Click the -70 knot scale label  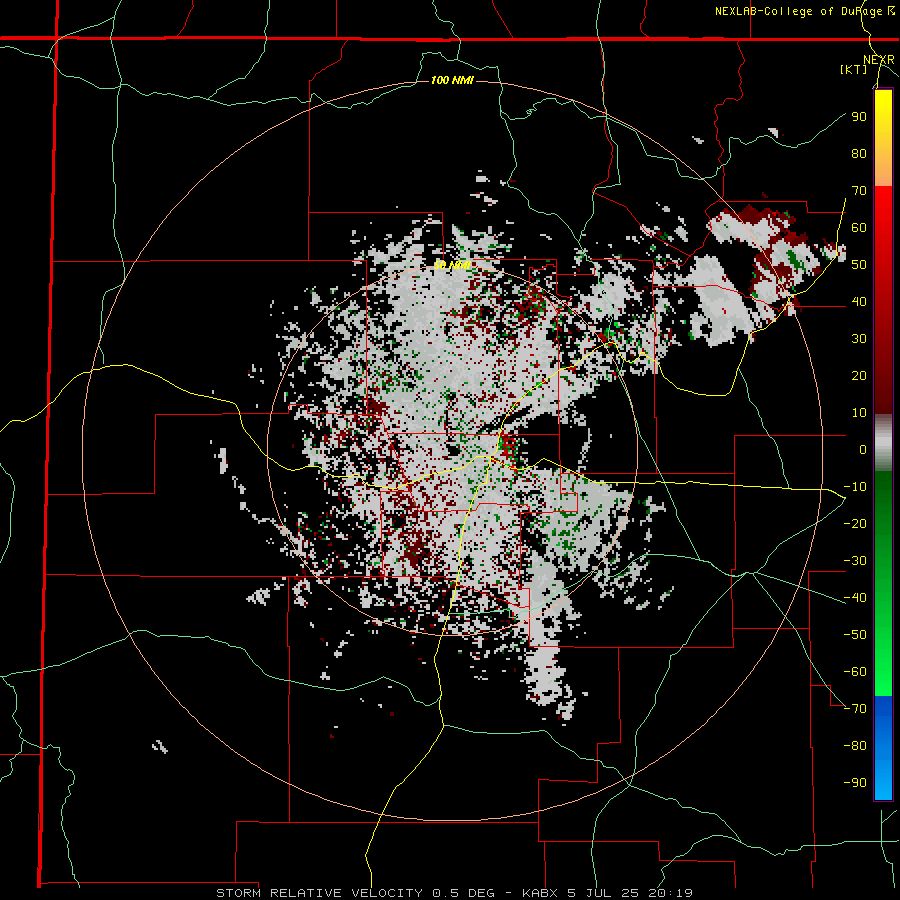(x=855, y=709)
